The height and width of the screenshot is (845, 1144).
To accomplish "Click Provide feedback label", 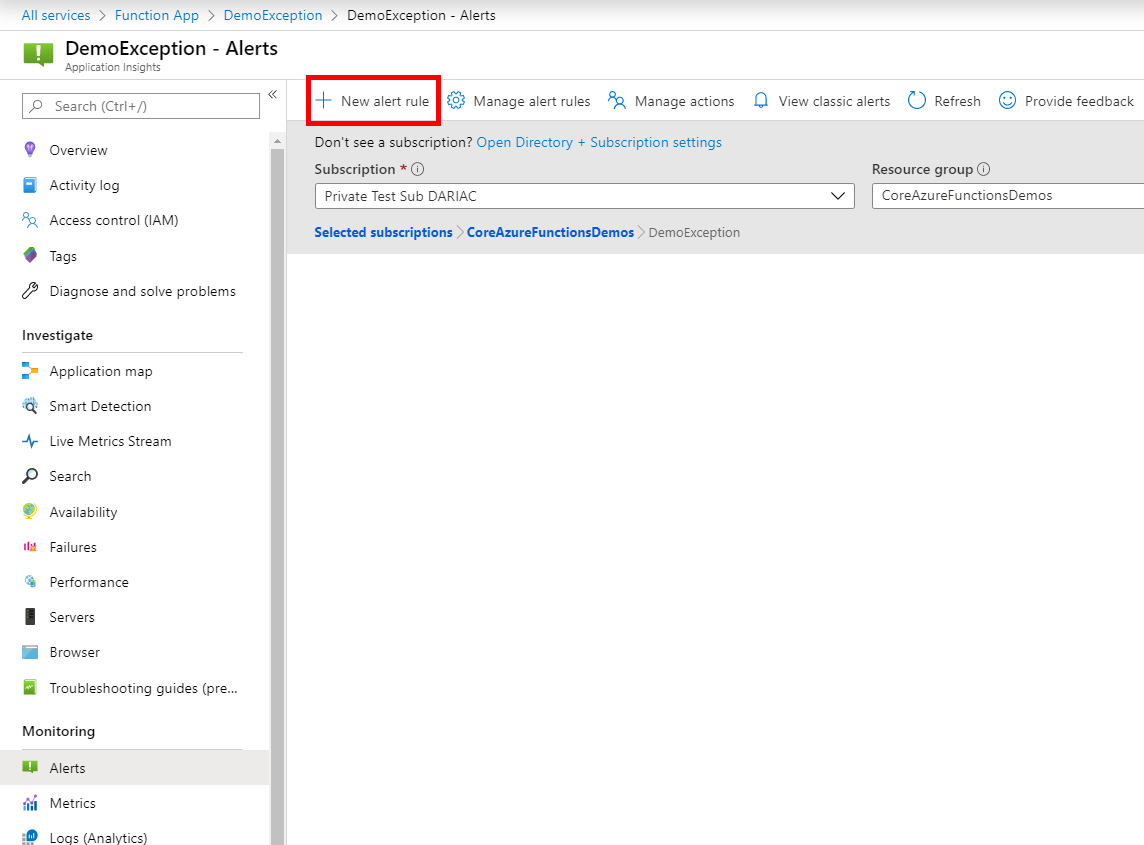I will click(1079, 101).
